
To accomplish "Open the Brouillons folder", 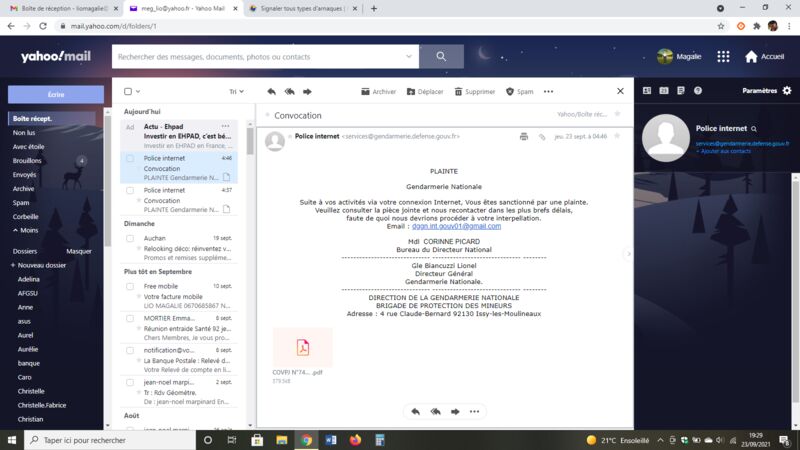I will [x=27, y=161].
